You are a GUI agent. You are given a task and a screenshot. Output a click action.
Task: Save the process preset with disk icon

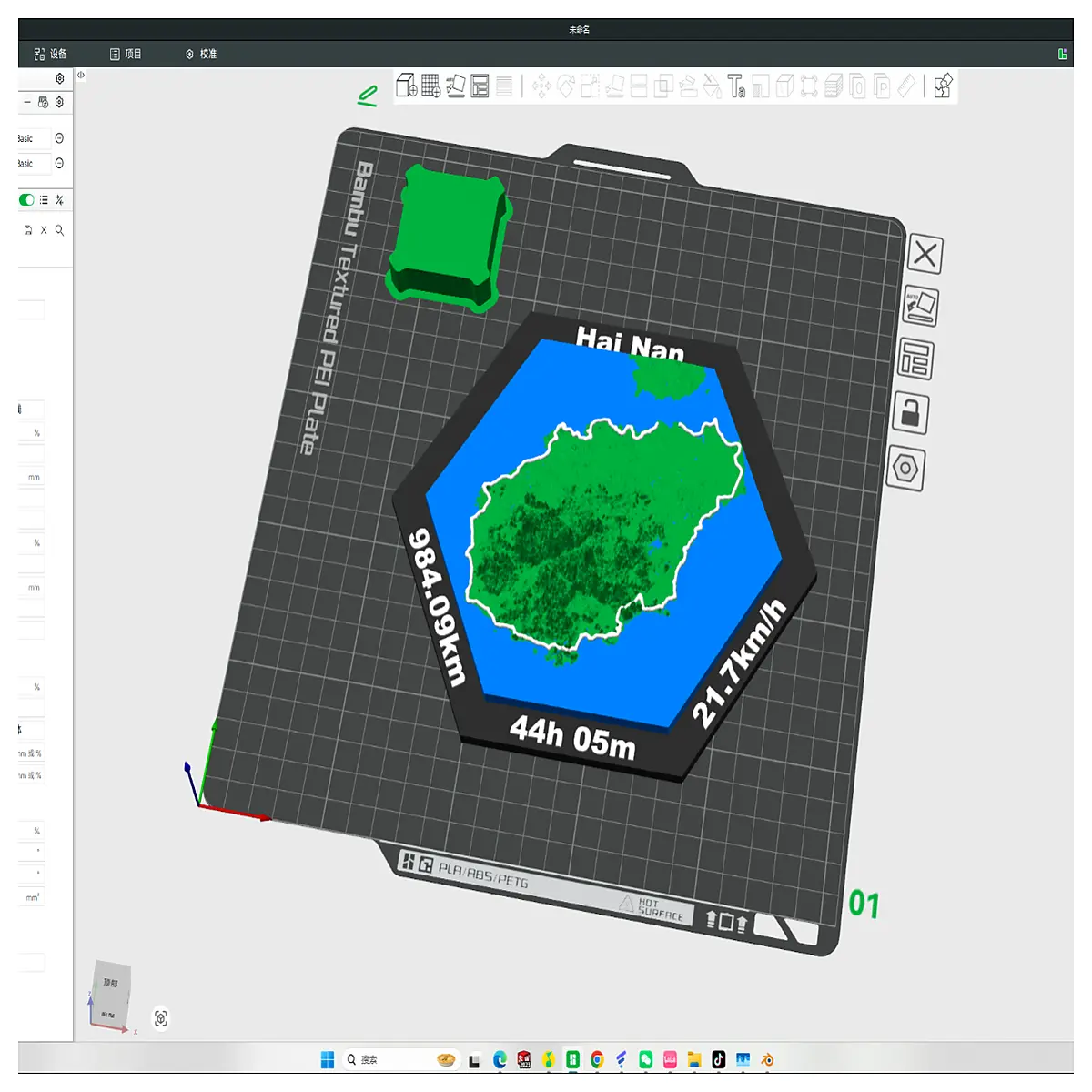[28, 230]
